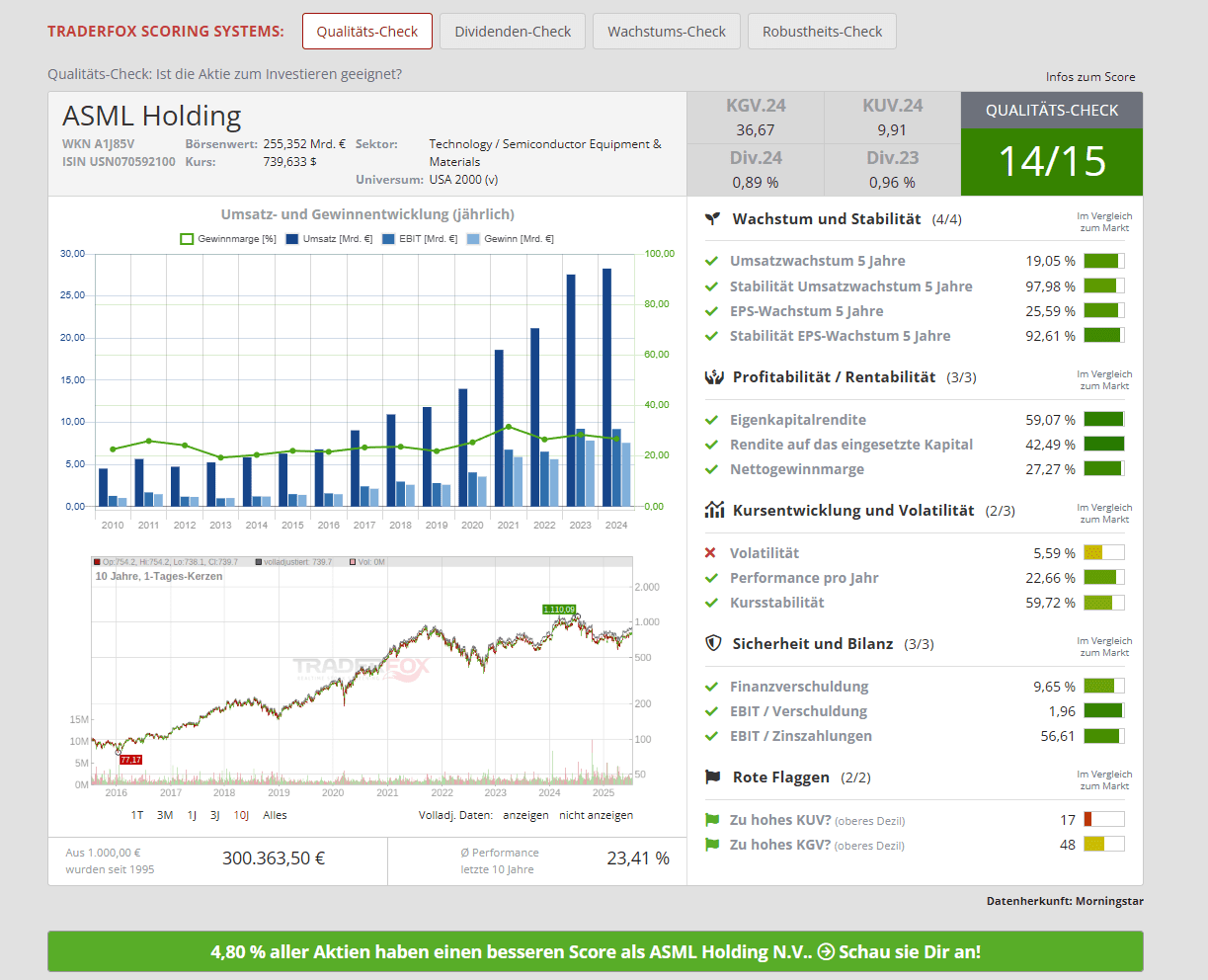Click the Div.24 value tile

tap(756, 170)
